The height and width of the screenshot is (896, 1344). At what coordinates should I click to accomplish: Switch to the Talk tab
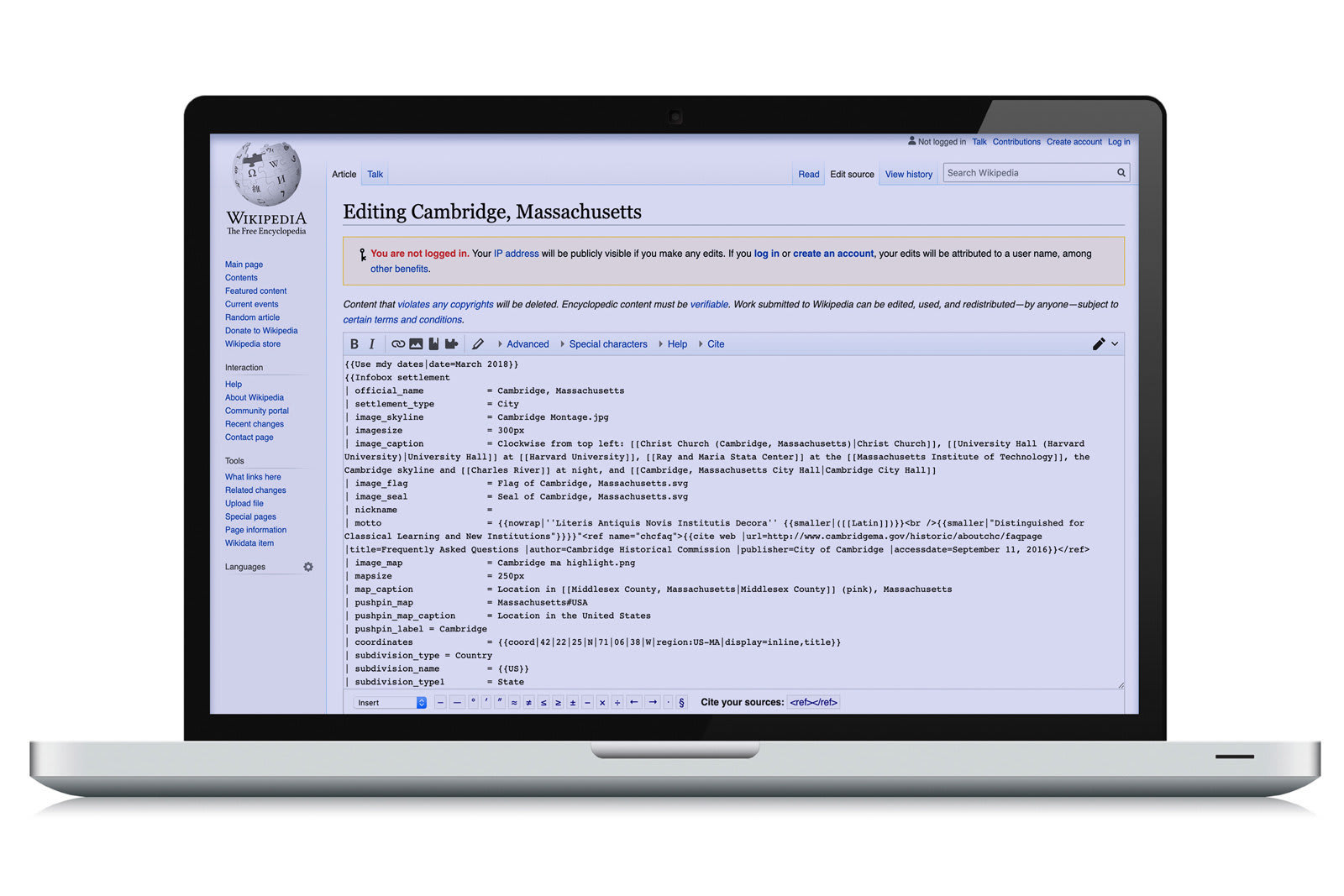(x=375, y=175)
